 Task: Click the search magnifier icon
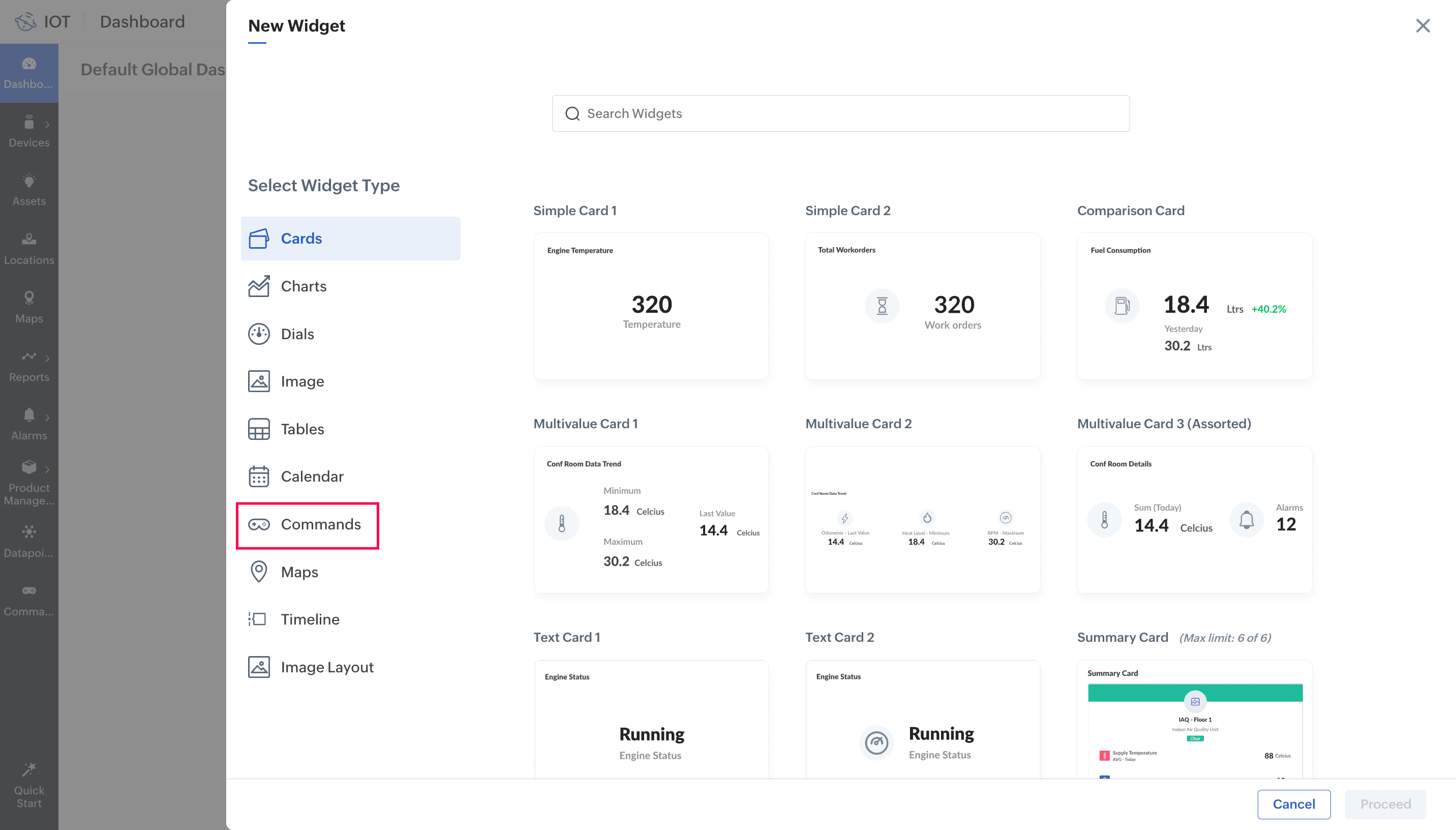572,113
